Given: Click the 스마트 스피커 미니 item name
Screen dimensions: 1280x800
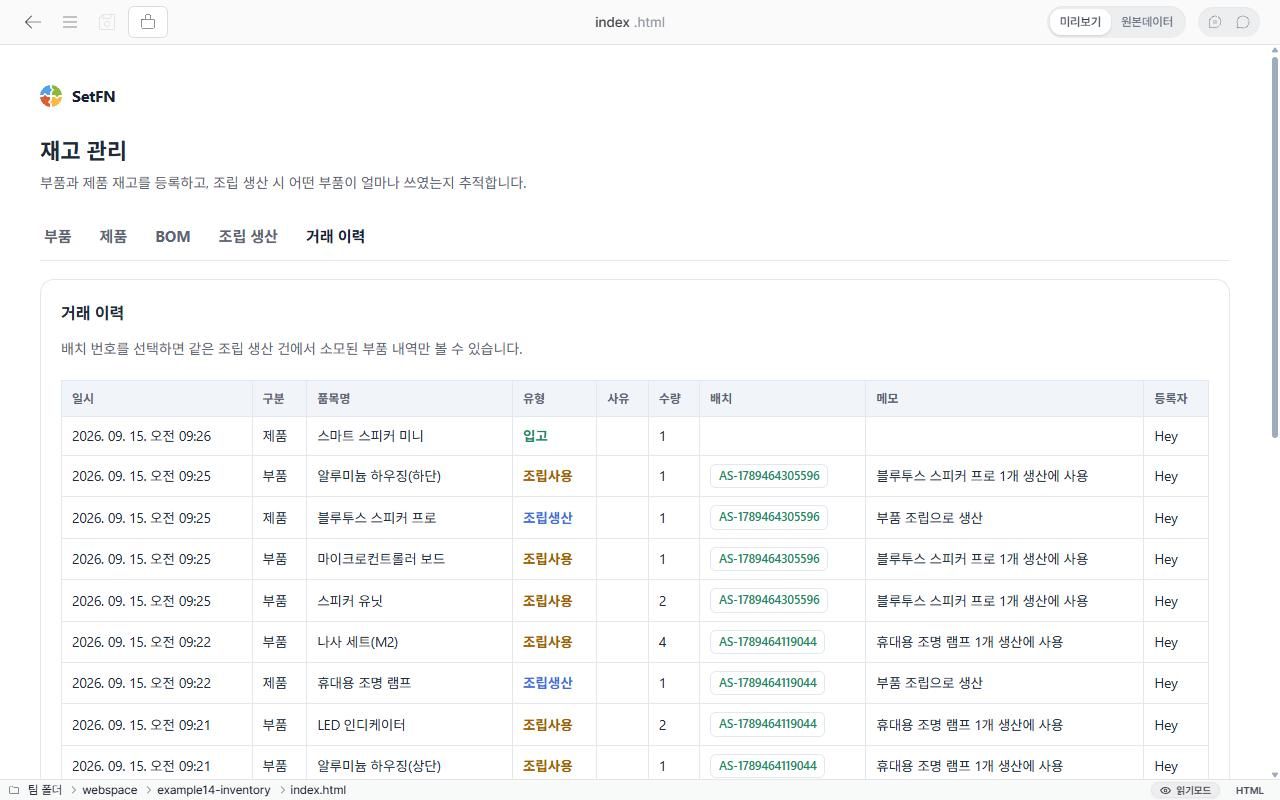Looking at the screenshot, I should 370,436.
